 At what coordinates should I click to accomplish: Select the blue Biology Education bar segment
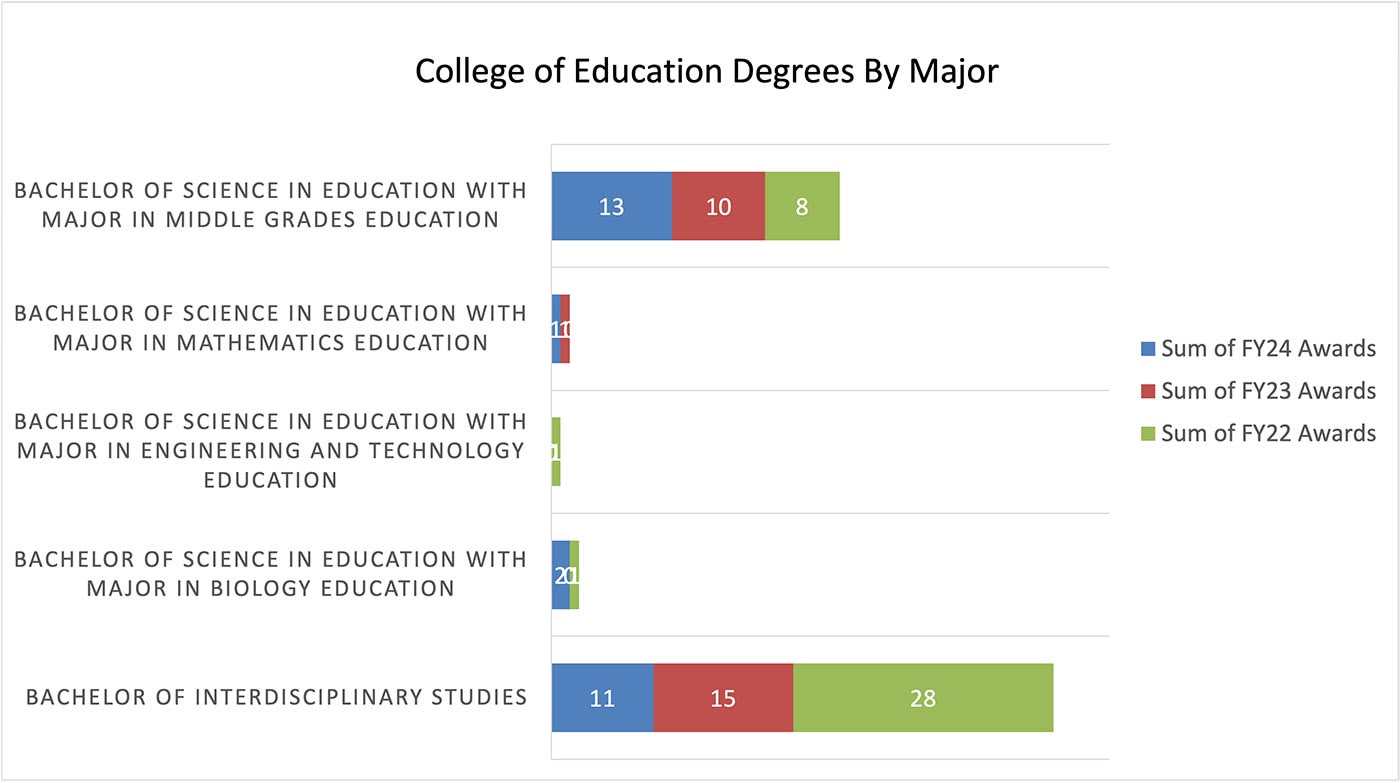click(560, 575)
